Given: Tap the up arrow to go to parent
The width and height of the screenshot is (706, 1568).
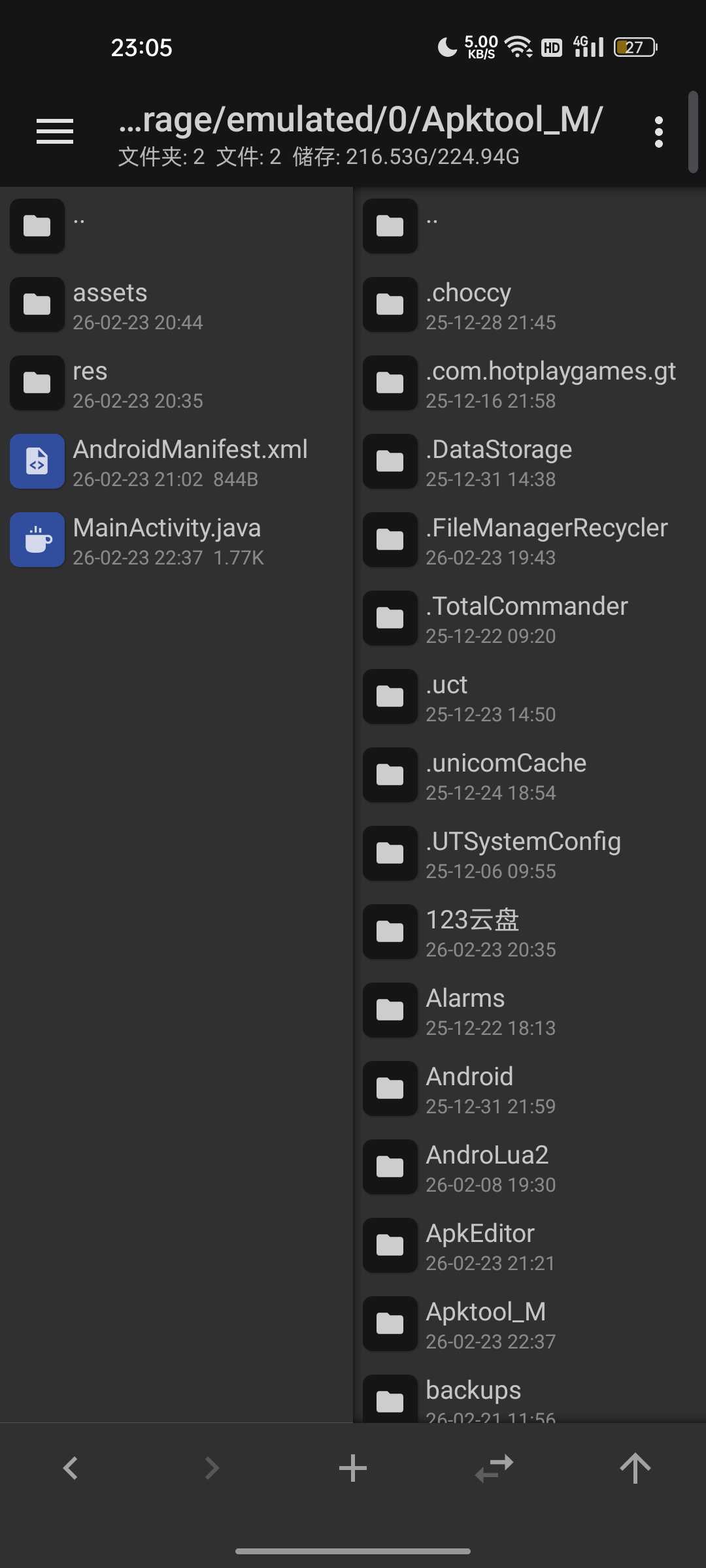Looking at the screenshot, I should (635, 1468).
